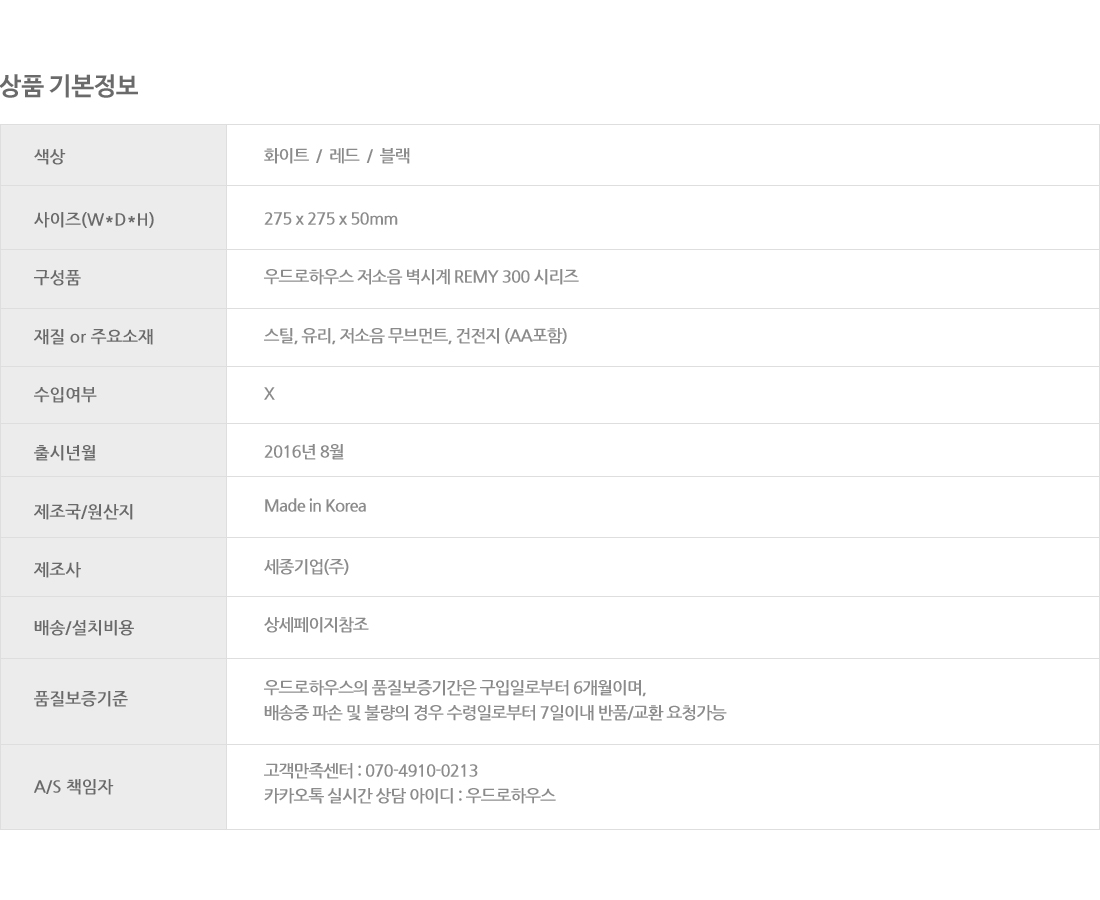Image resolution: width=1100 pixels, height=900 pixels.
Task: Click the value 화이트 / 레드 / 블랙
Action: coord(337,155)
